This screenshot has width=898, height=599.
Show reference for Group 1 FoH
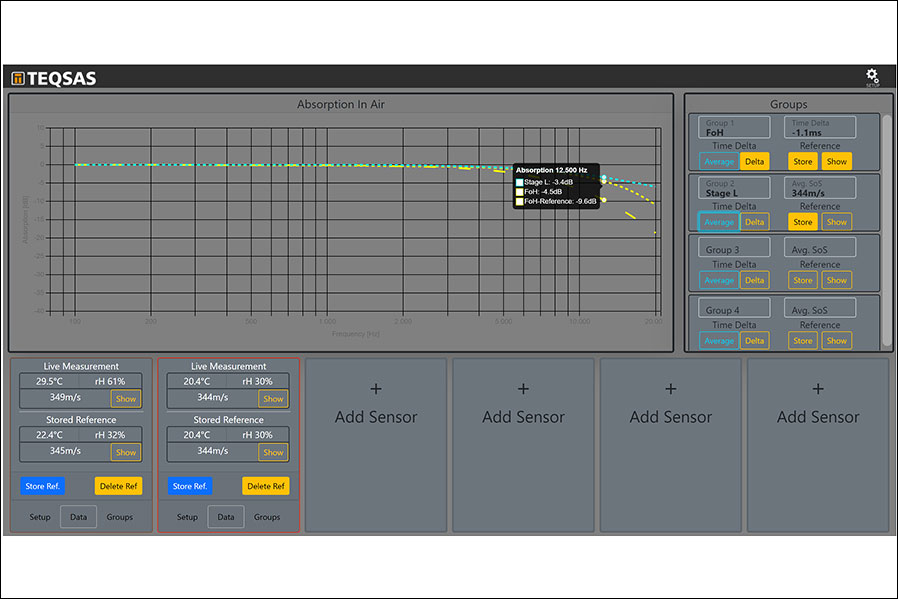pyautogui.click(x=836, y=161)
